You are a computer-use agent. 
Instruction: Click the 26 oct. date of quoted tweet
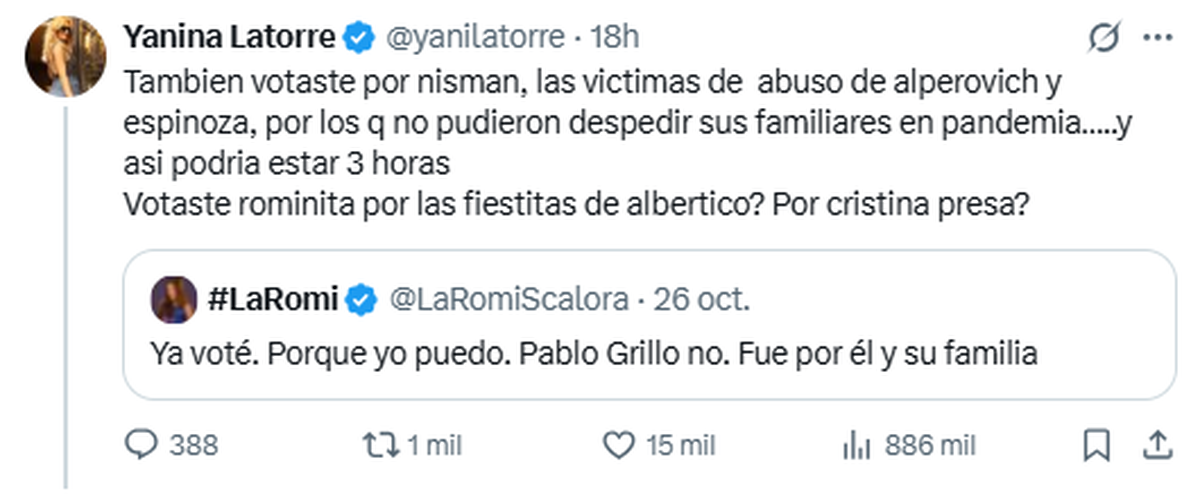[x=702, y=299]
